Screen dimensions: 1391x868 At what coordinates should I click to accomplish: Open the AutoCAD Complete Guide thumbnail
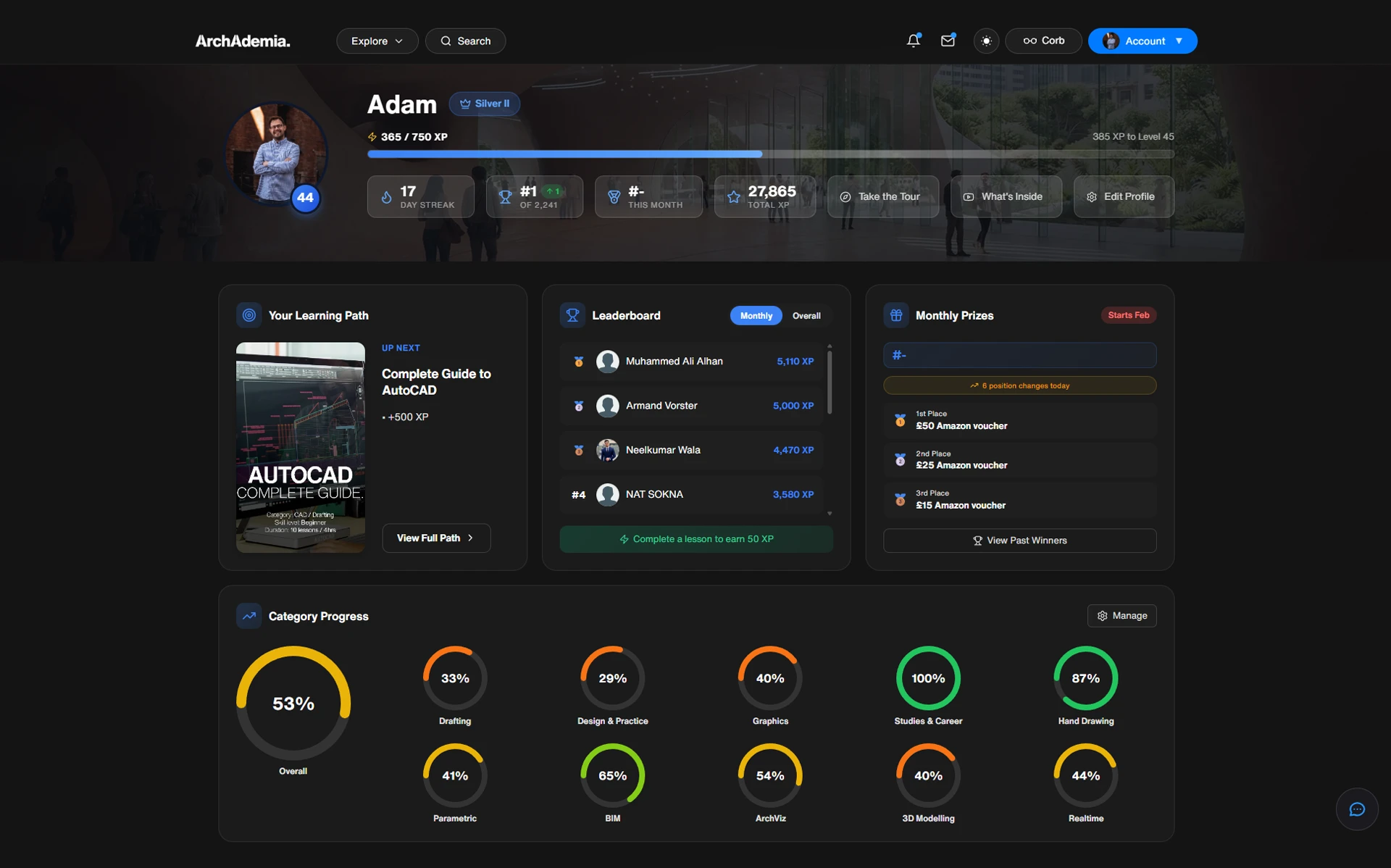click(300, 447)
